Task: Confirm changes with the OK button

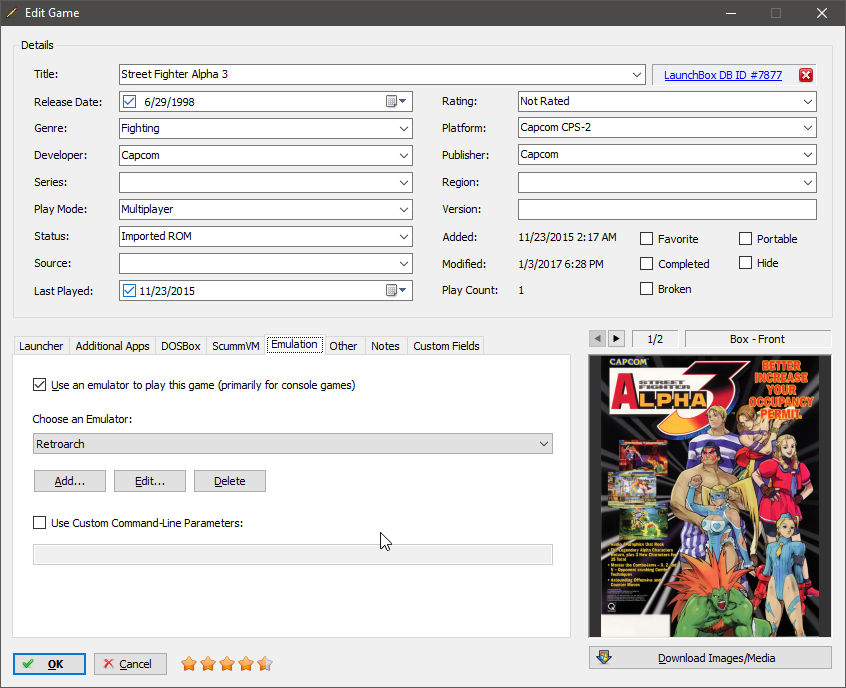Action: click(49, 664)
